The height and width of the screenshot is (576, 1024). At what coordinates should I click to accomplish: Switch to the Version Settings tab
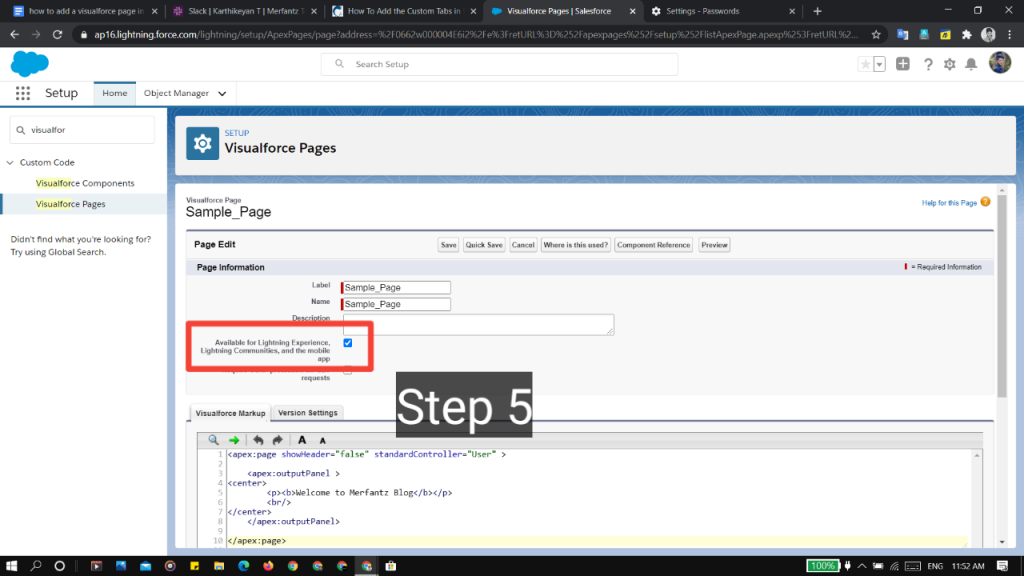point(308,412)
